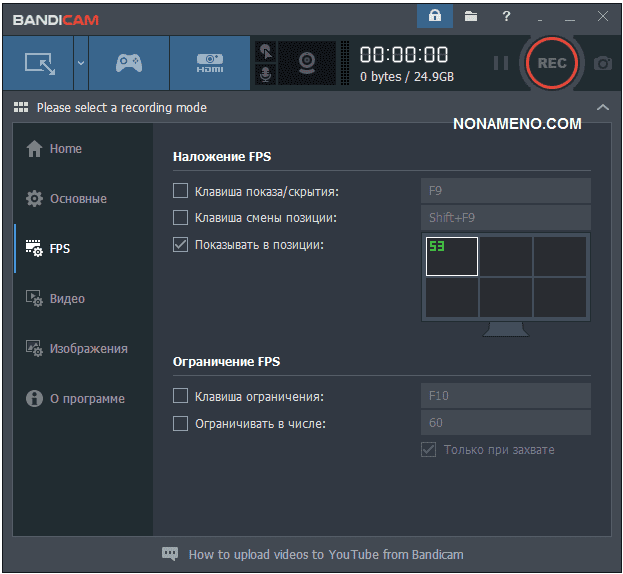Click the camera screenshot icon

[602, 63]
